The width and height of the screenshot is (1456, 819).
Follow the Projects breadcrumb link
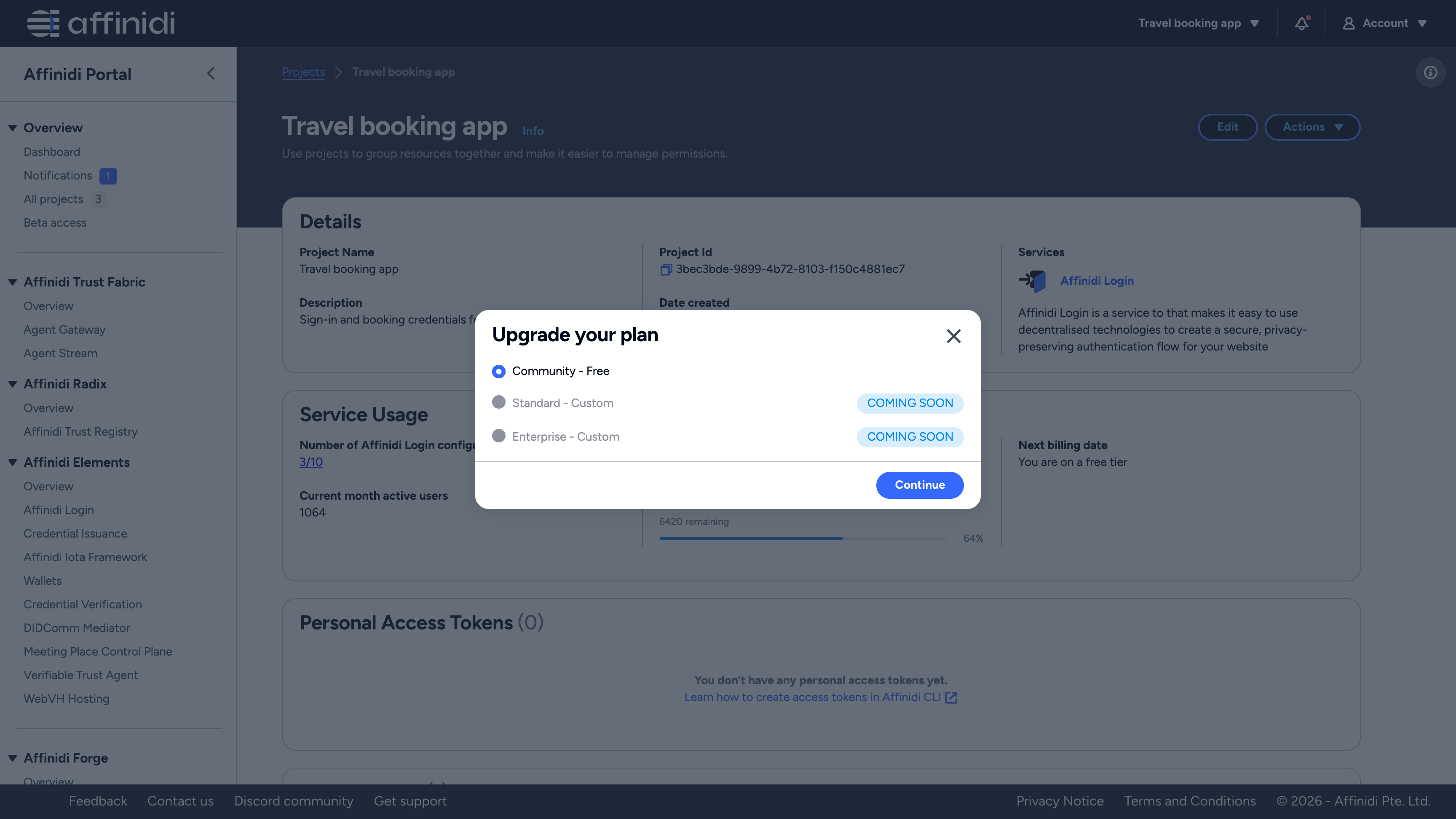click(303, 72)
